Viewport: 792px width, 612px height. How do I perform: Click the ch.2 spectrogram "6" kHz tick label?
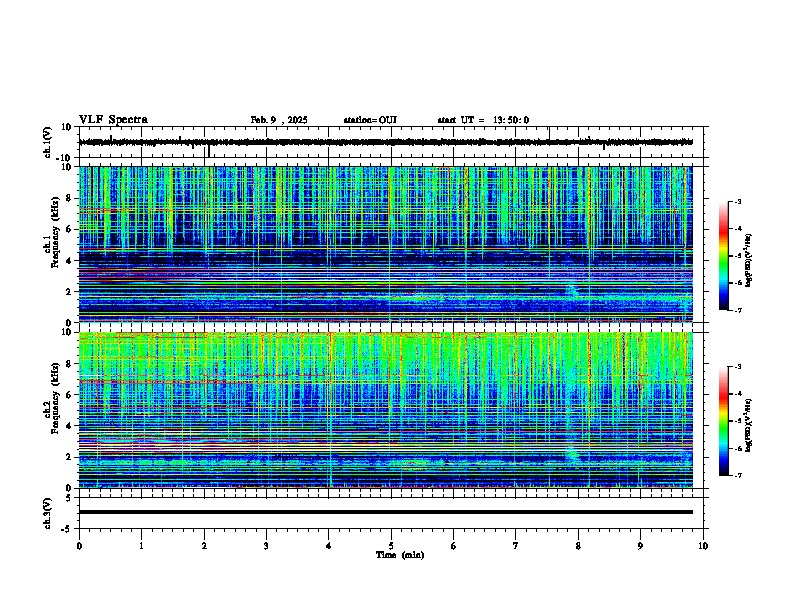70,395
